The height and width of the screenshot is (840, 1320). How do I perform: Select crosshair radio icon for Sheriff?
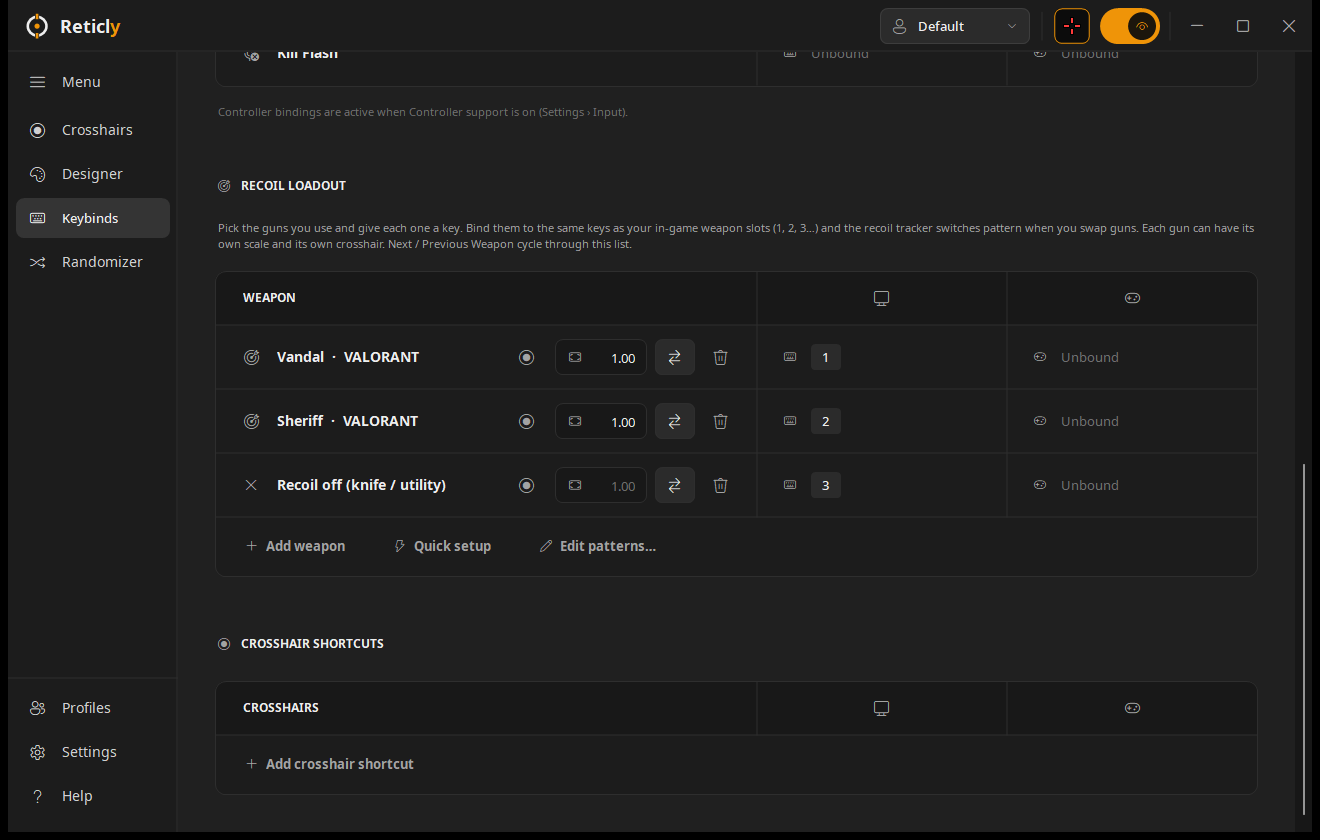pyautogui.click(x=526, y=421)
